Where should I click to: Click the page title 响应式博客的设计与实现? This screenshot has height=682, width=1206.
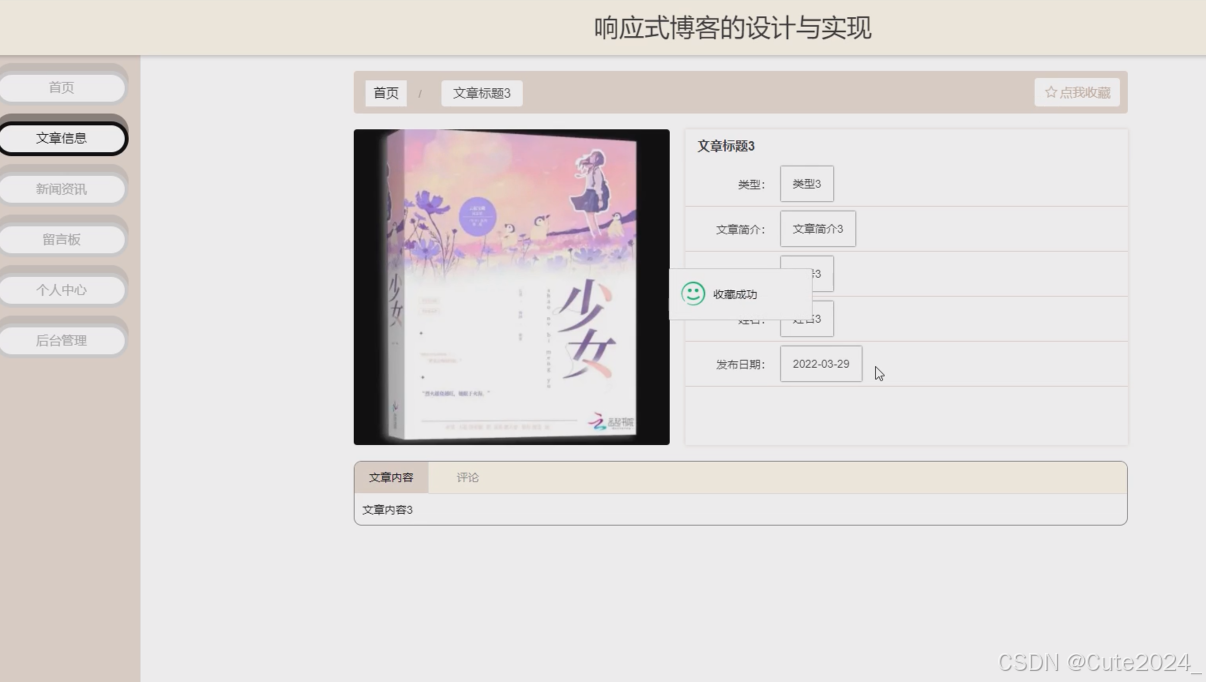tap(733, 28)
